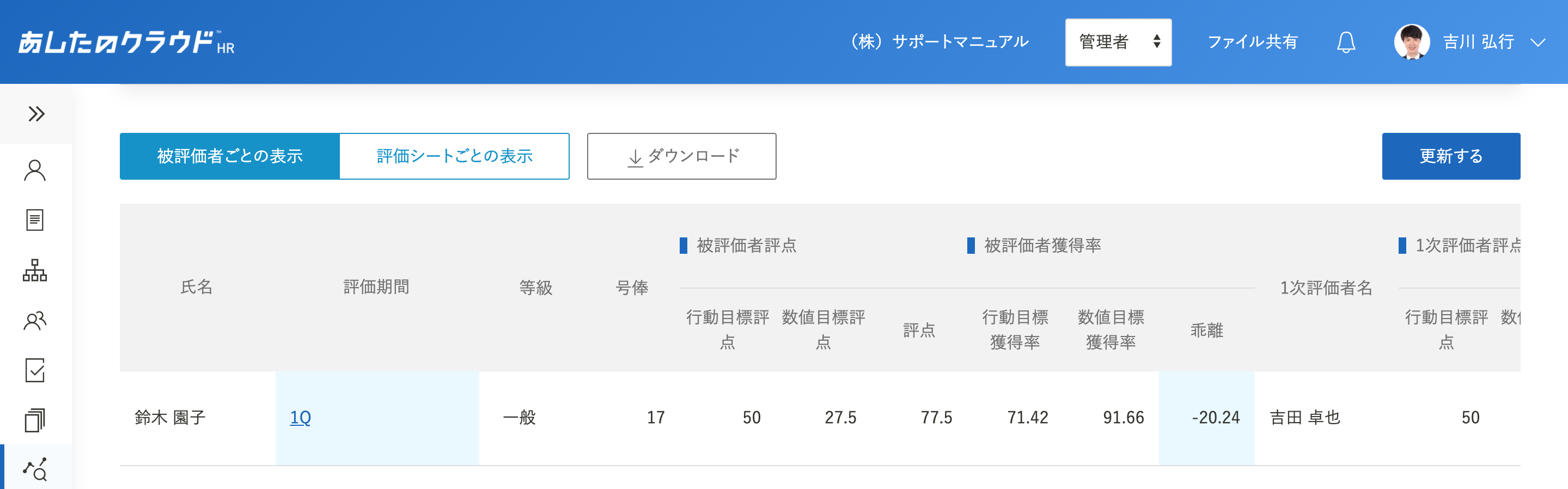Screen dimensions: 1568x489
Task: Open the checkmark evaluation sidebar icon
Action: point(35,370)
